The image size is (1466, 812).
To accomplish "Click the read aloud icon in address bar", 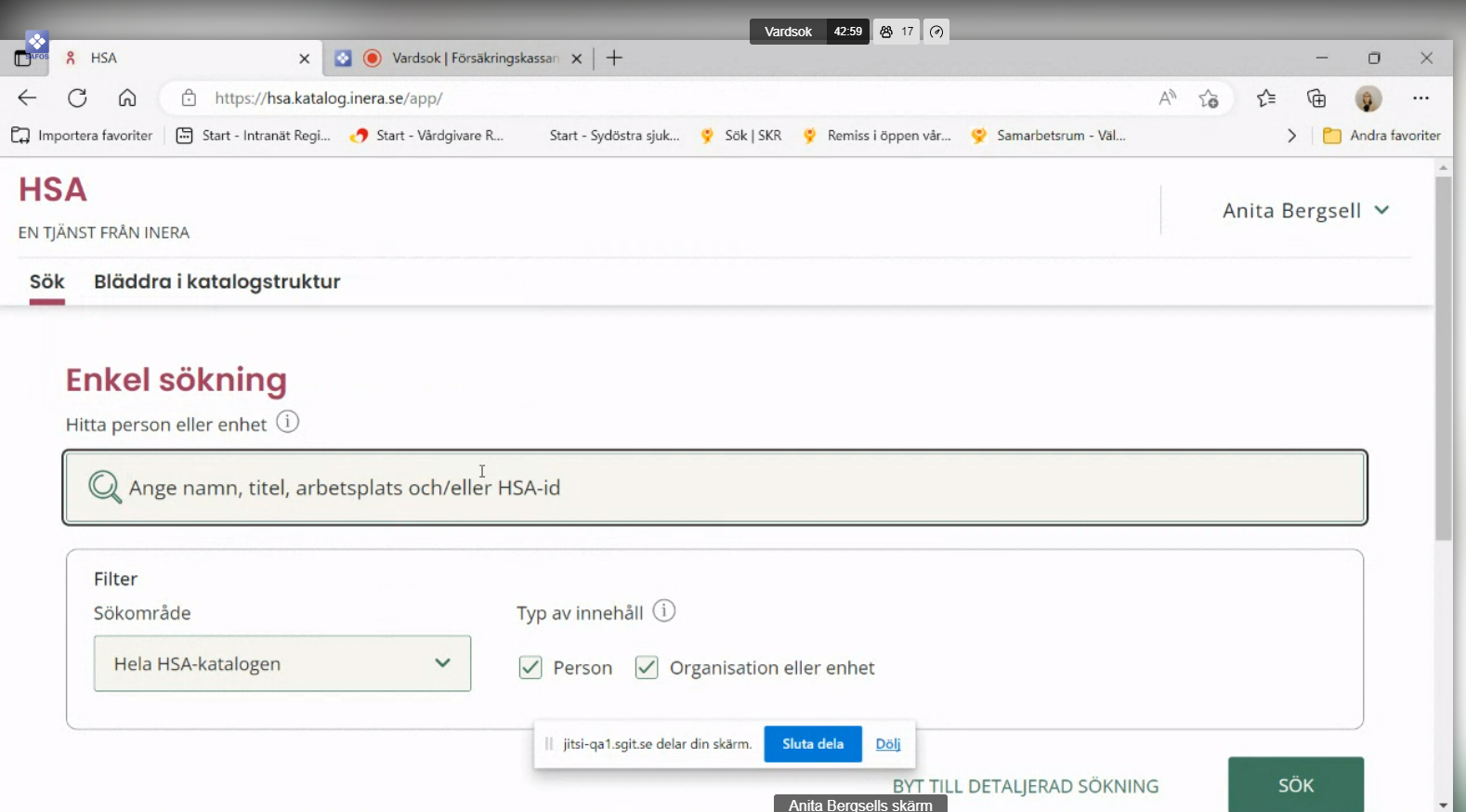I will coord(1167,98).
